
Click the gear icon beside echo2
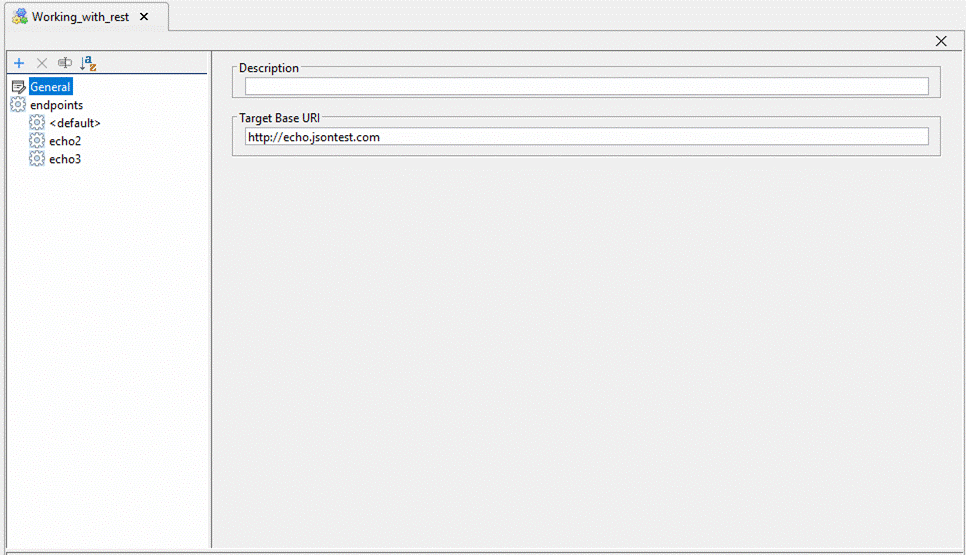pos(37,140)
